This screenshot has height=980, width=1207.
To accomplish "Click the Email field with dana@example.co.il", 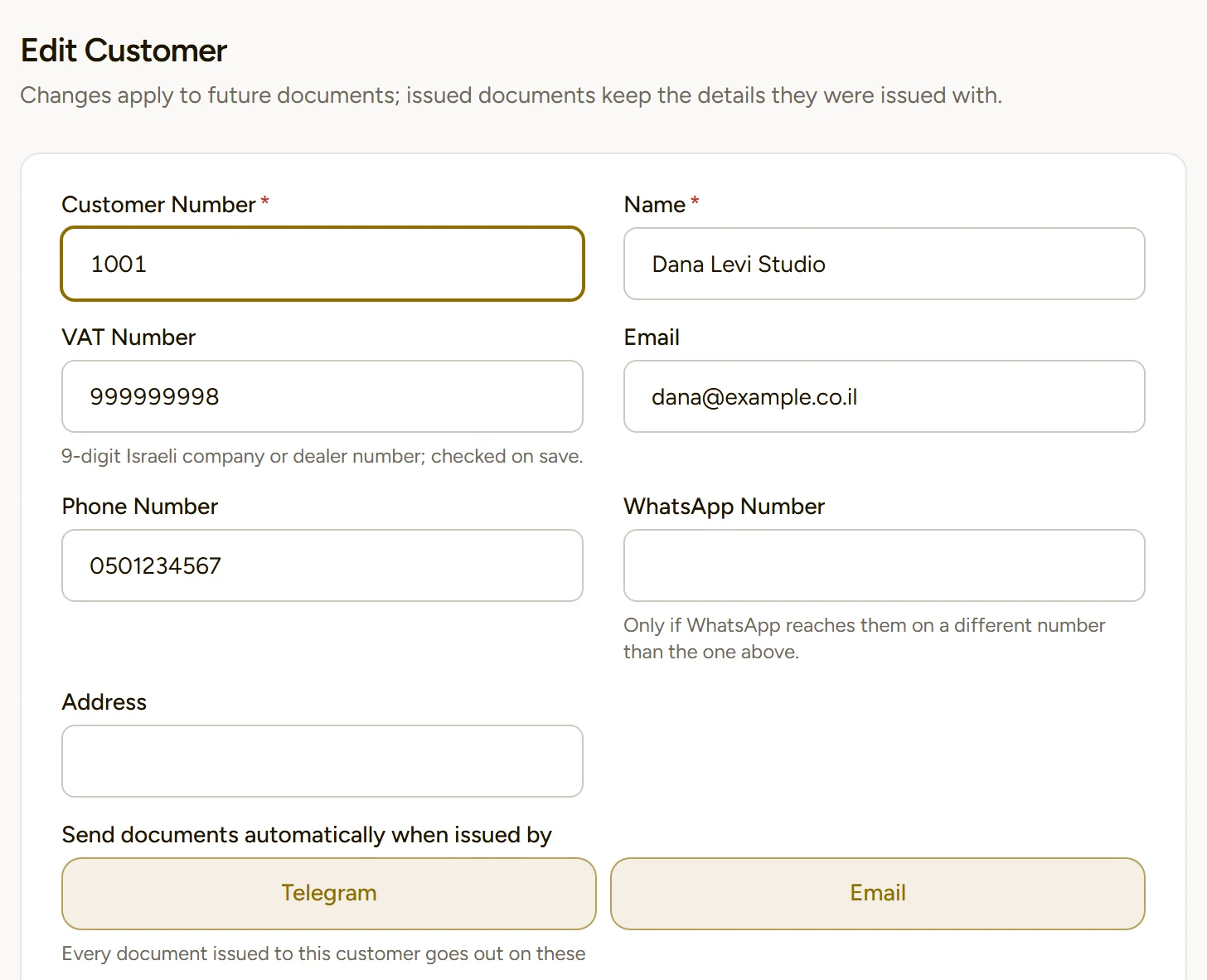I will (x=885, y=396).
